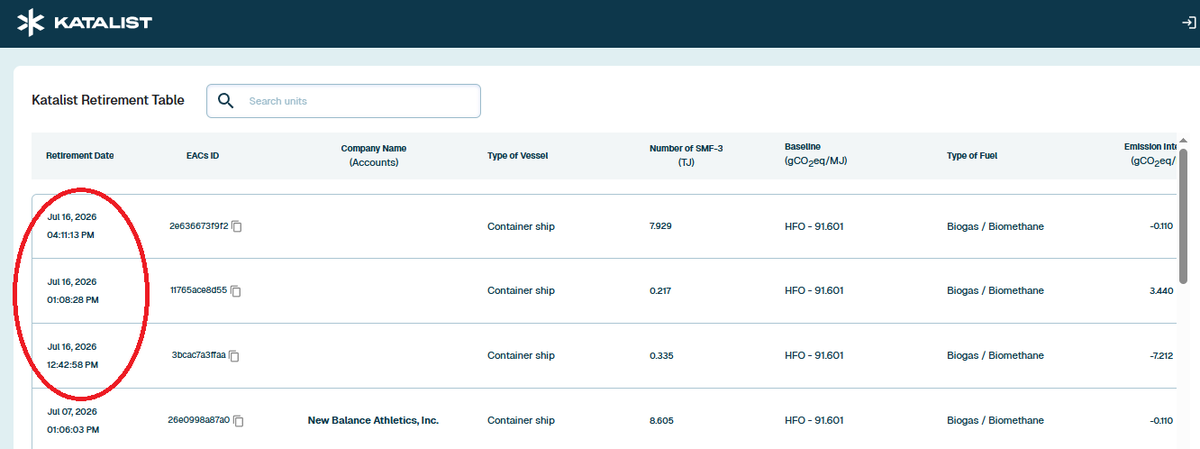Copy EACs ID 26e0998a87a0
Viewport: 1200px width, 449px height.
click(238, 421)
